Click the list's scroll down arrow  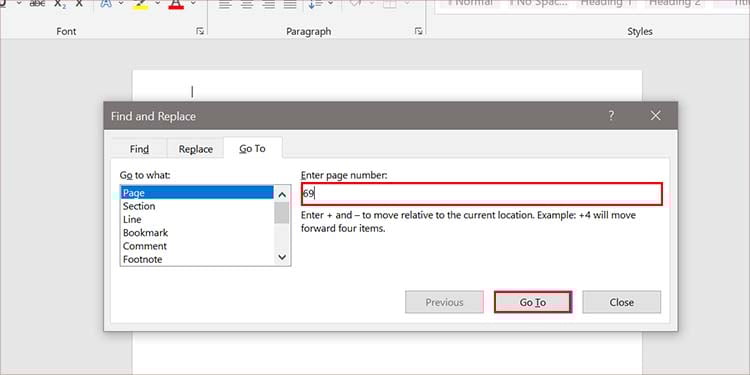coord(282,257)
